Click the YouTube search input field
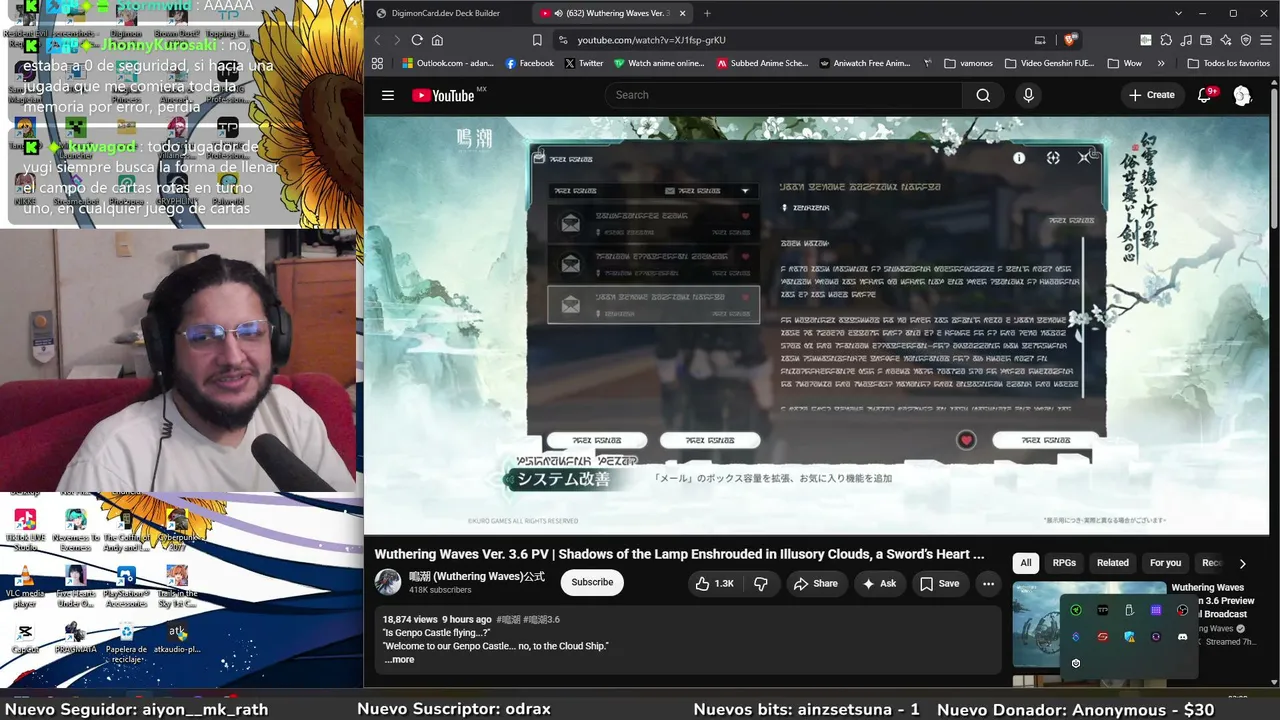Viewport: 1280px width, 720px height. (x=784, y=95)
